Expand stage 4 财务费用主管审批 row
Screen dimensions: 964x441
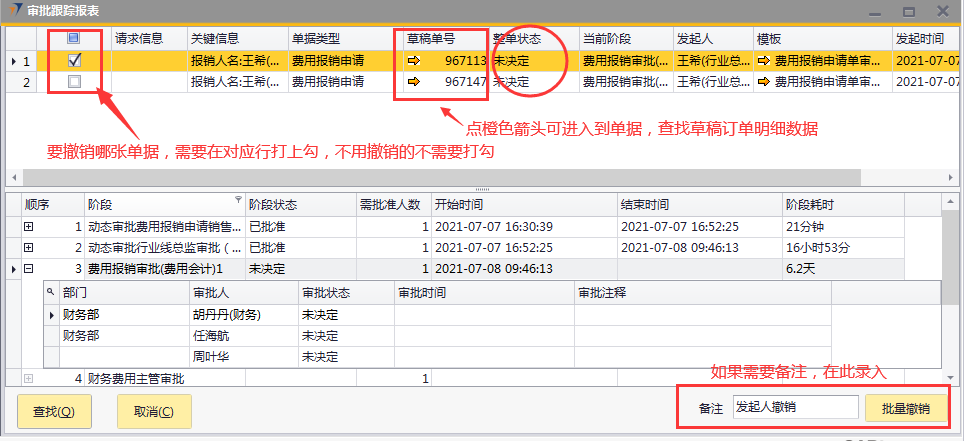click(29, 379)
